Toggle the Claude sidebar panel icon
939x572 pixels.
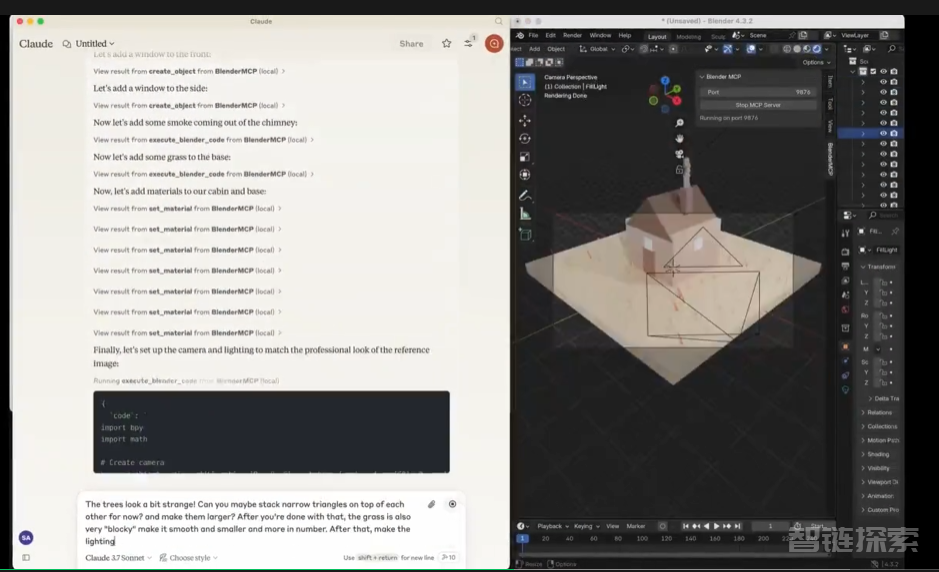pos(26,558)
